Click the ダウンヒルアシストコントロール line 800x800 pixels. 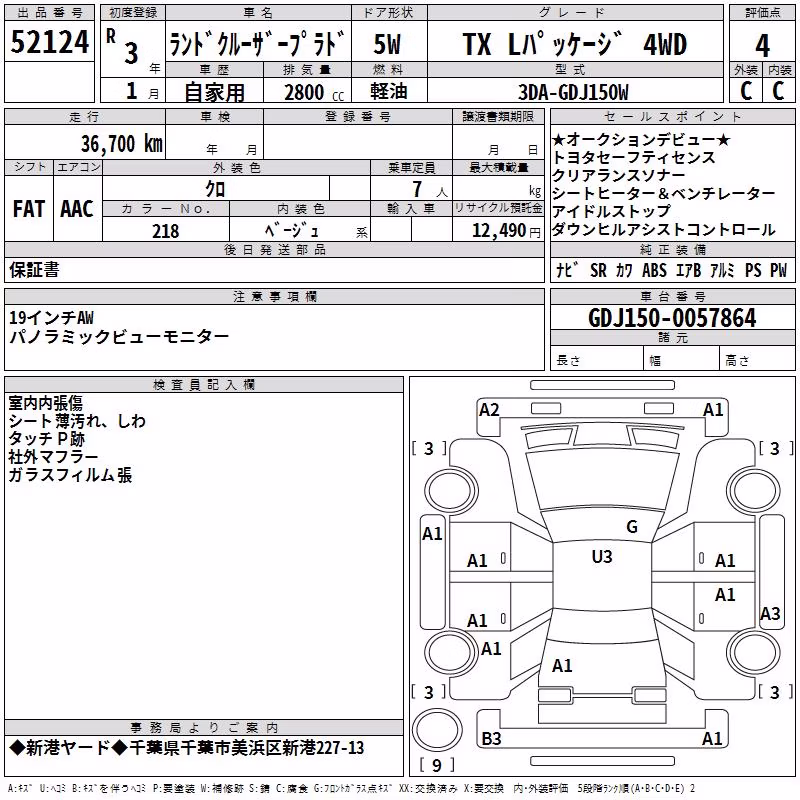pyautogui.click(x=664, y=230)
